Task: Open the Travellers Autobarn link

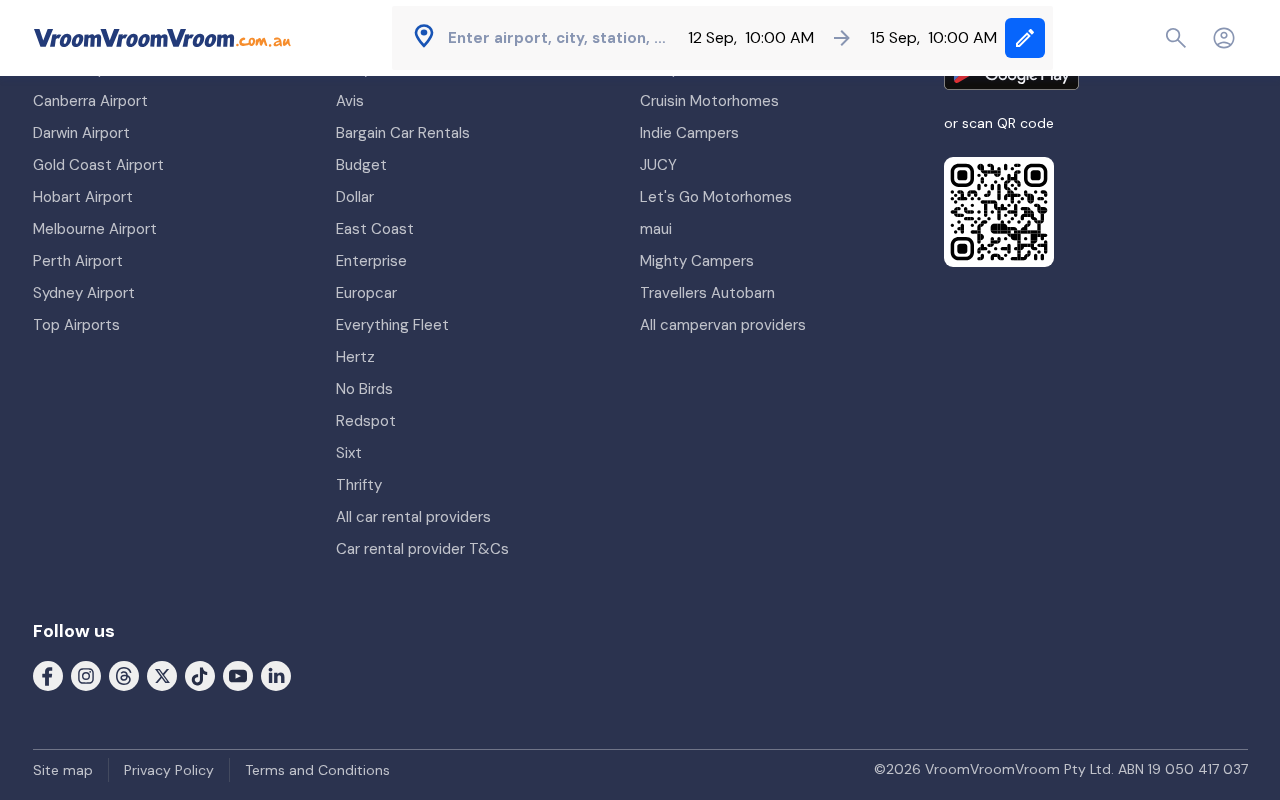Action: 707,293
